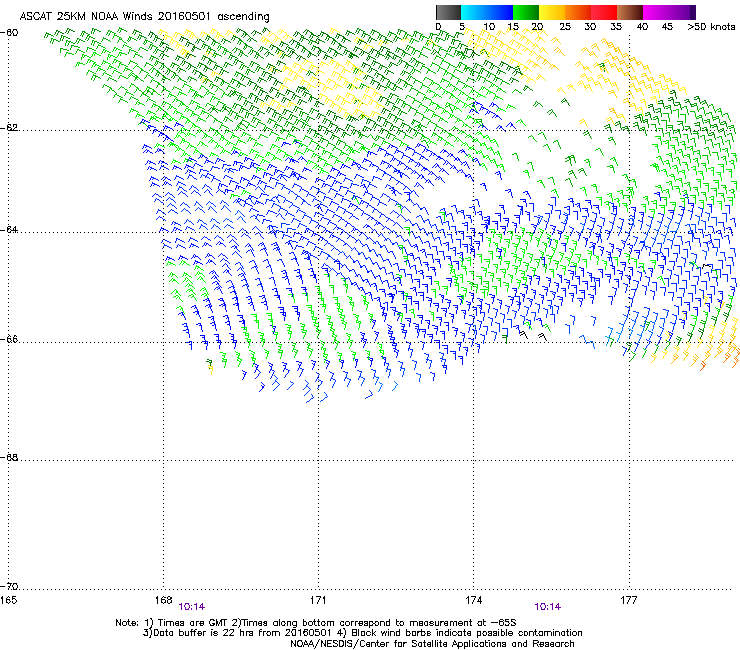740x650 pixels.
Task: Click the latitude label -66
Action: point(9,339)
